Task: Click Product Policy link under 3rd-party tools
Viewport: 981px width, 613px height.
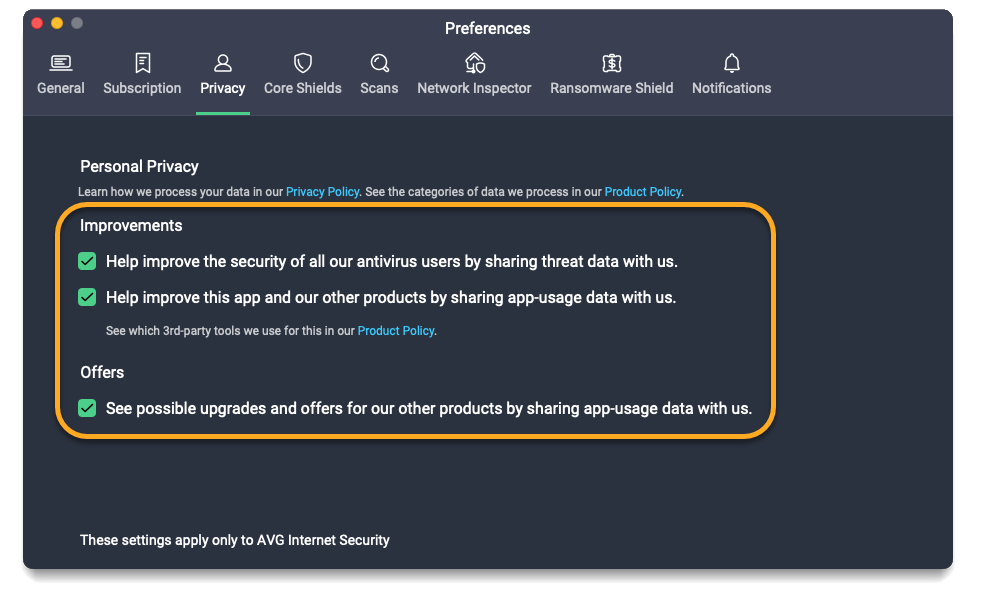Action: coord(395,331)
